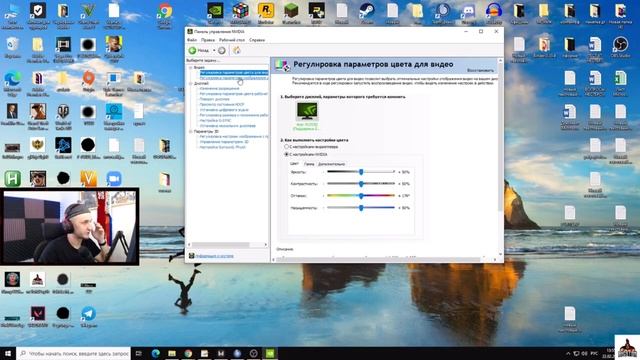This screenshot has width=640, height=360.
Task: Open the green H desktop icon
Action: [x=13, y=179]
